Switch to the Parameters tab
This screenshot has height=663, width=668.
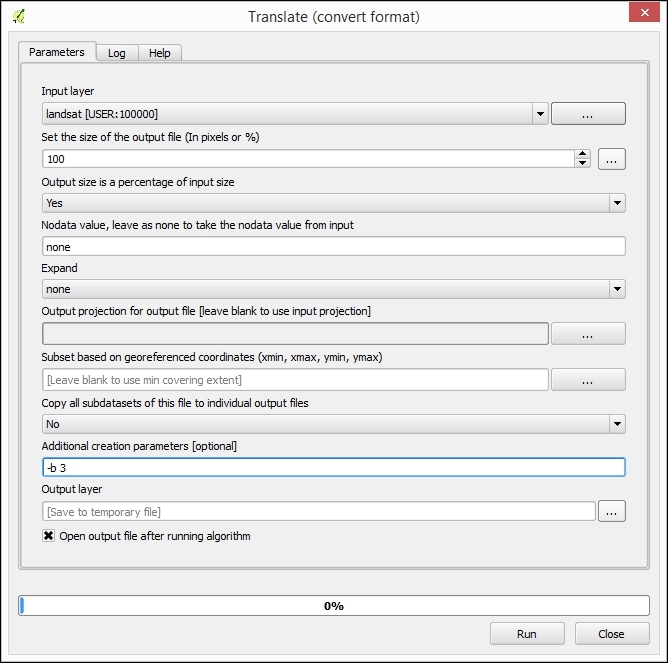click(x=57, y=52)
